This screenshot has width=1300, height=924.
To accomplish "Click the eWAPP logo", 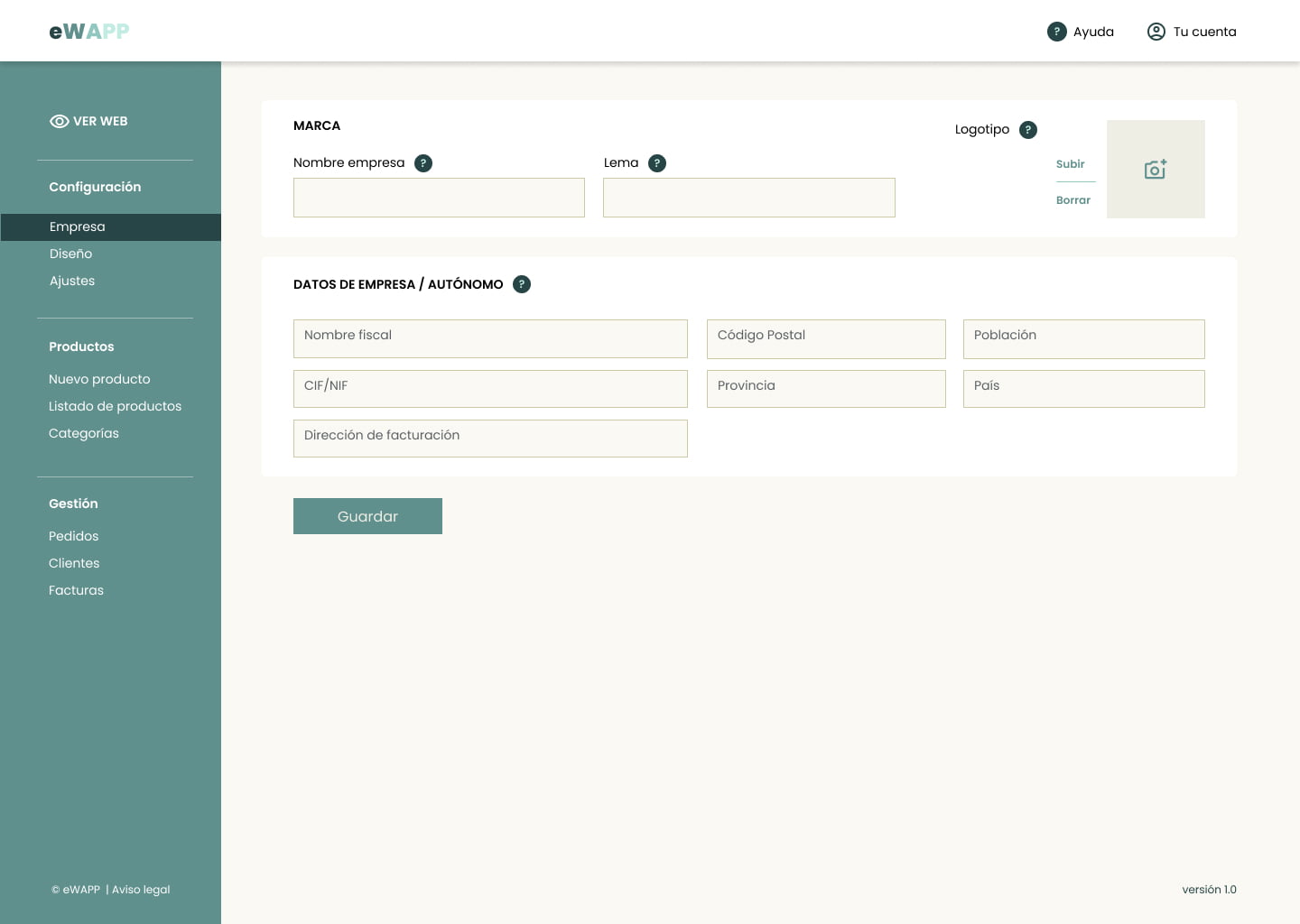I will coord(89,32).
